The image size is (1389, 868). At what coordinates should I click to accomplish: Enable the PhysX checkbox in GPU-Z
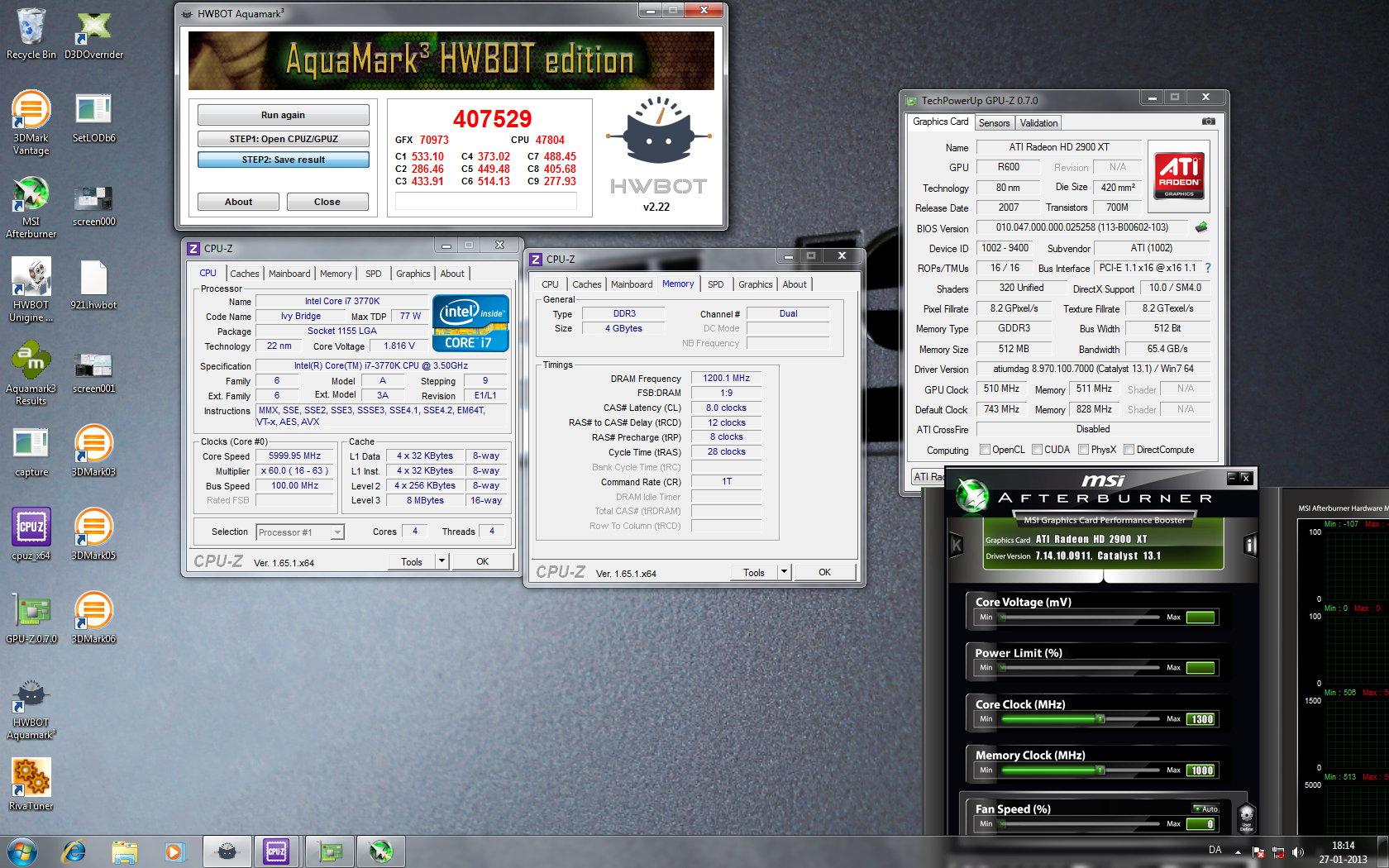pyautogui.click(x=1083, y=450)
